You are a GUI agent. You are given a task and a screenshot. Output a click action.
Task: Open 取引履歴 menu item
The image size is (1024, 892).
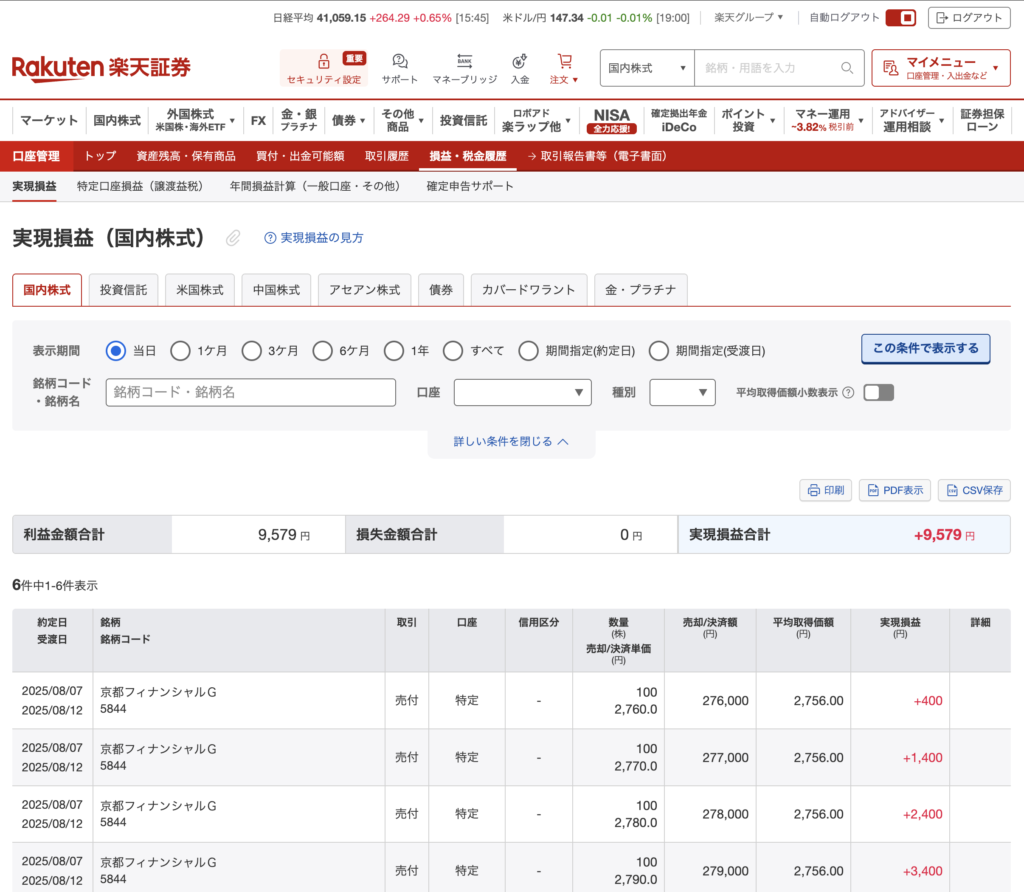(x=387, y=156)
